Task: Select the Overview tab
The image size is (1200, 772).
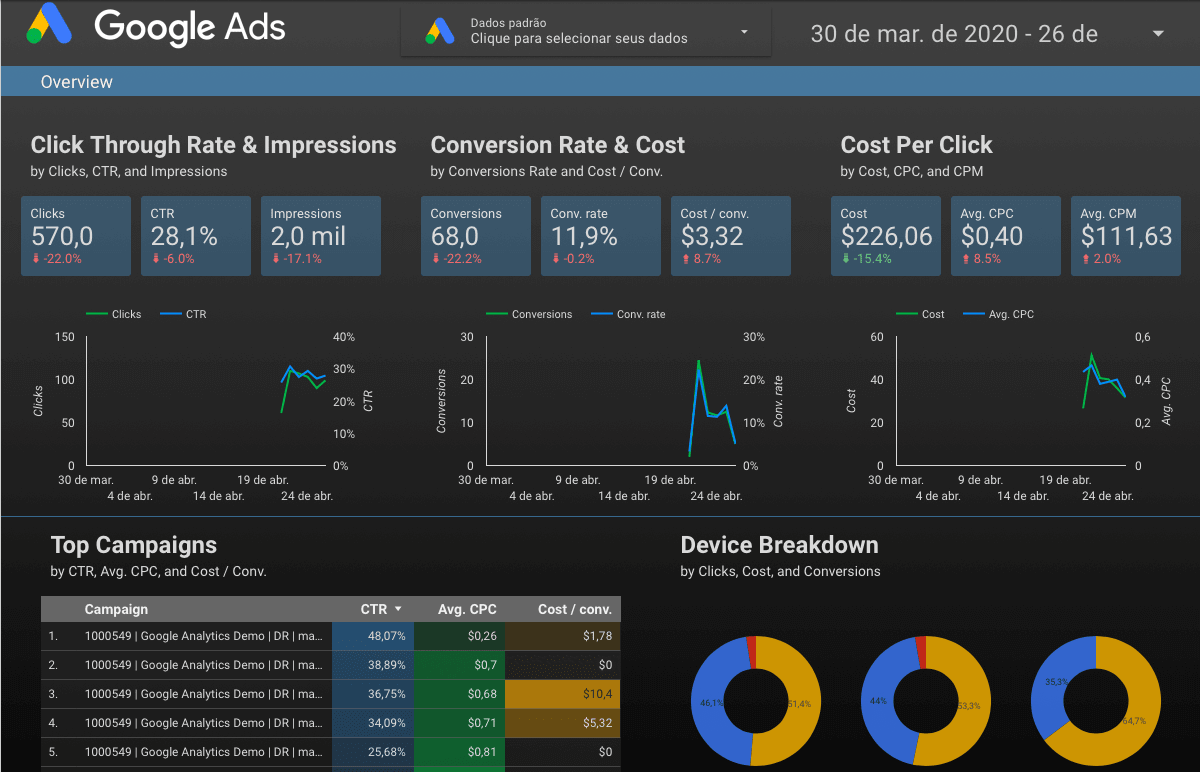Action: [x=76, y=81]
